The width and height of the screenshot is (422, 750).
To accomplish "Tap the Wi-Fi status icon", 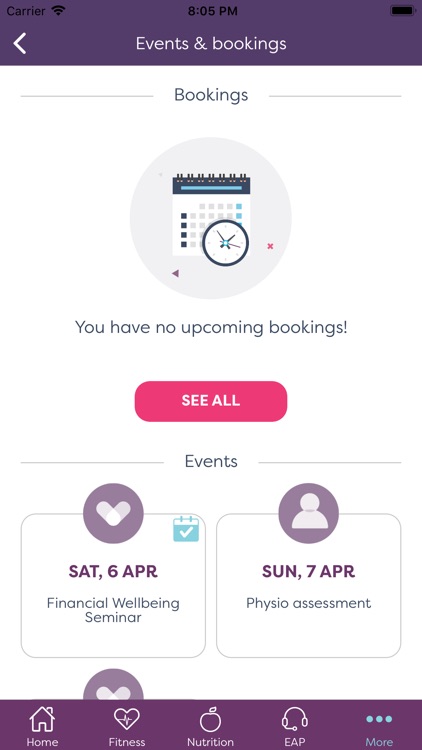I will pos(58,11).
